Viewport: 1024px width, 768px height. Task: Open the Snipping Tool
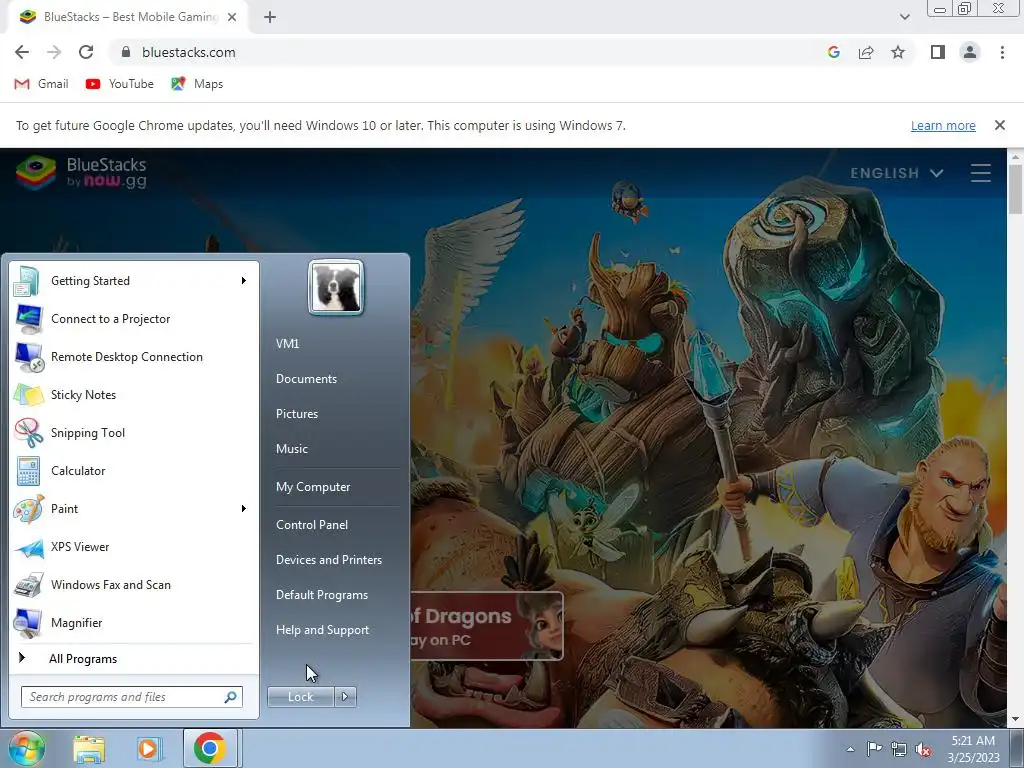(133, 432)
